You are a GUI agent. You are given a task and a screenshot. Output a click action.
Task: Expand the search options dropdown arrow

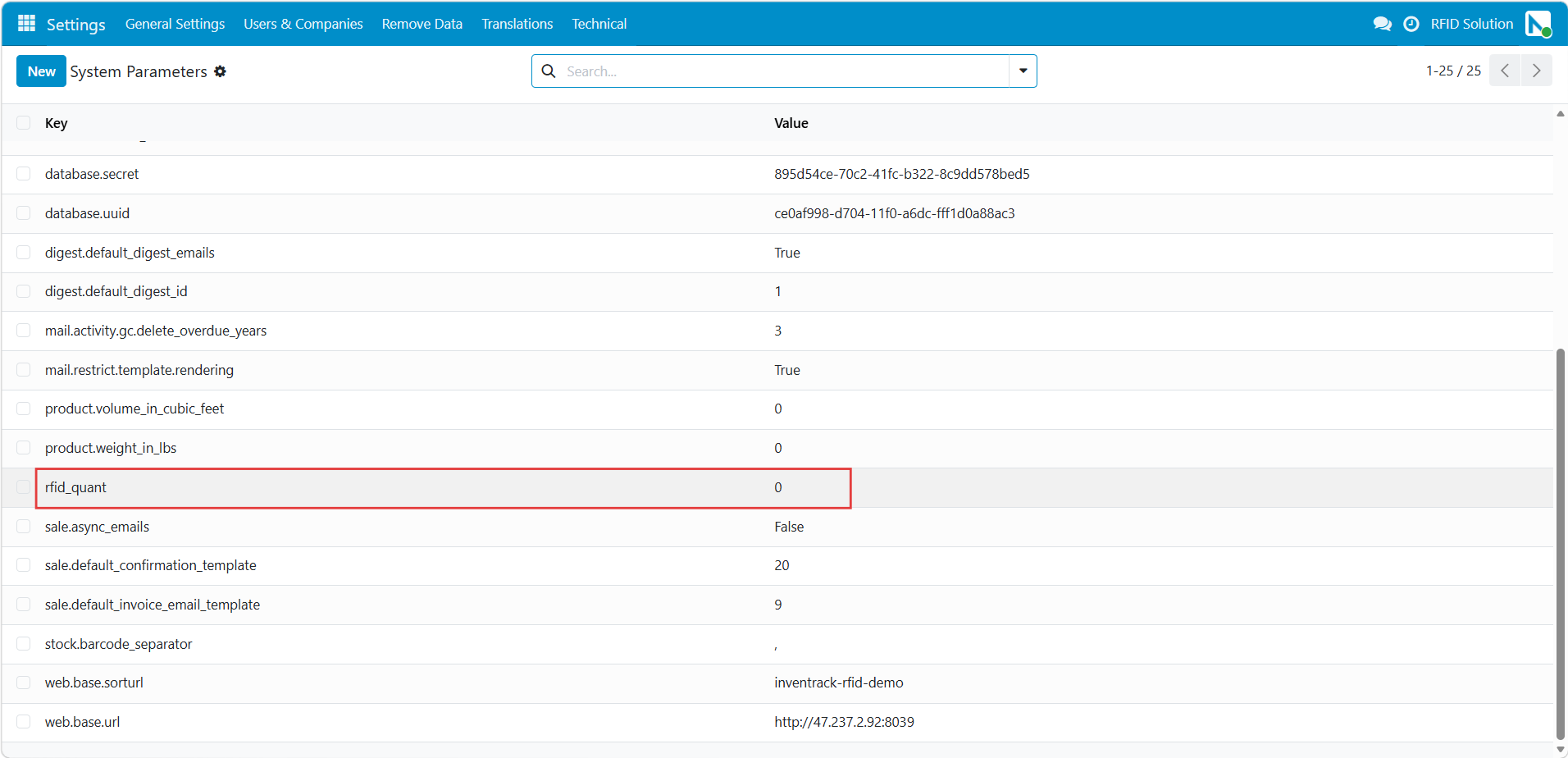coord(1023,71)
